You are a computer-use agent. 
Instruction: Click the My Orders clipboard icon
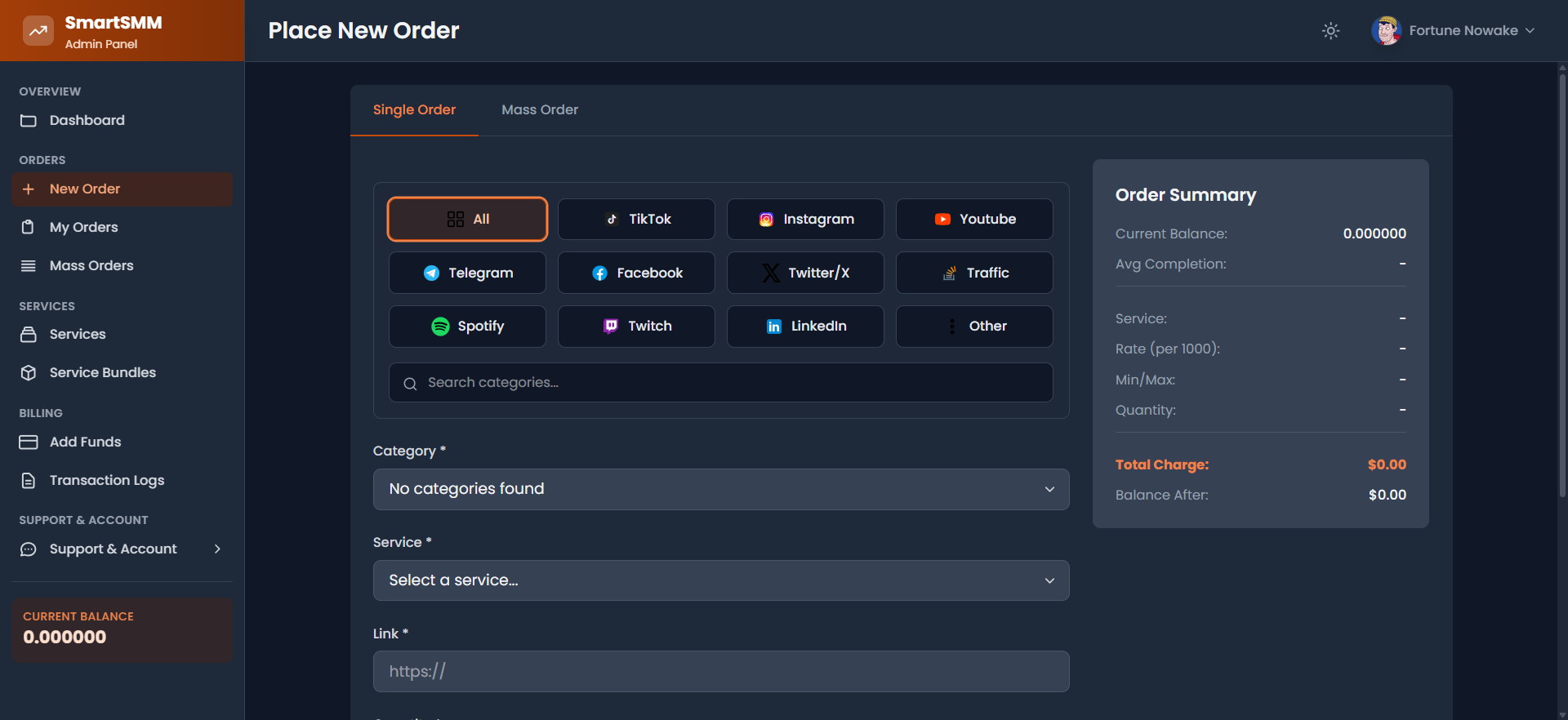tap(29, 228)
